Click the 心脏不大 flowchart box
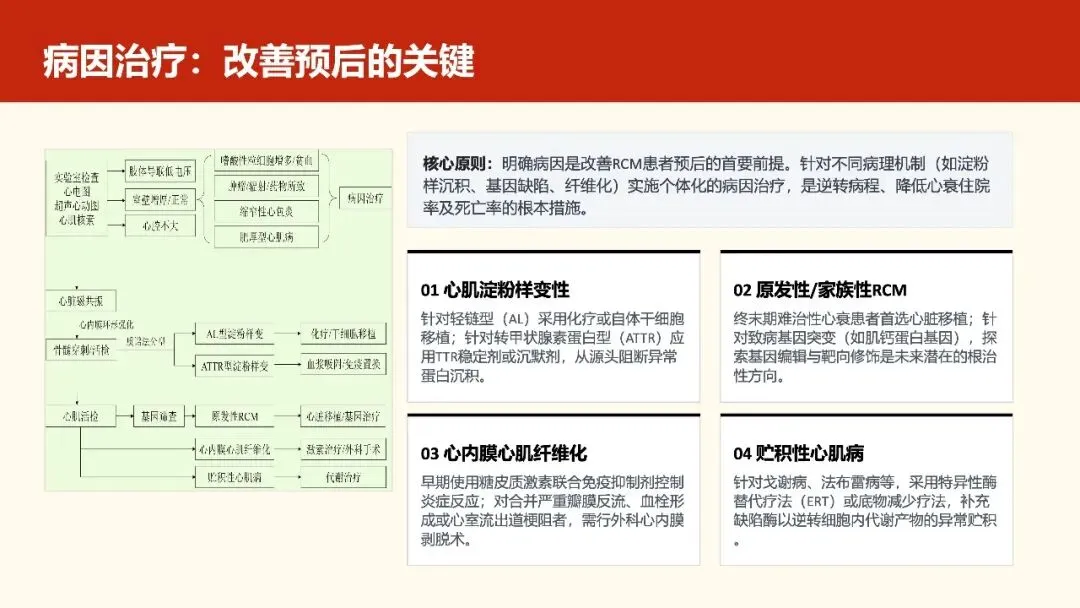This screenshot has width=1080, height=608. pos(160,225)
